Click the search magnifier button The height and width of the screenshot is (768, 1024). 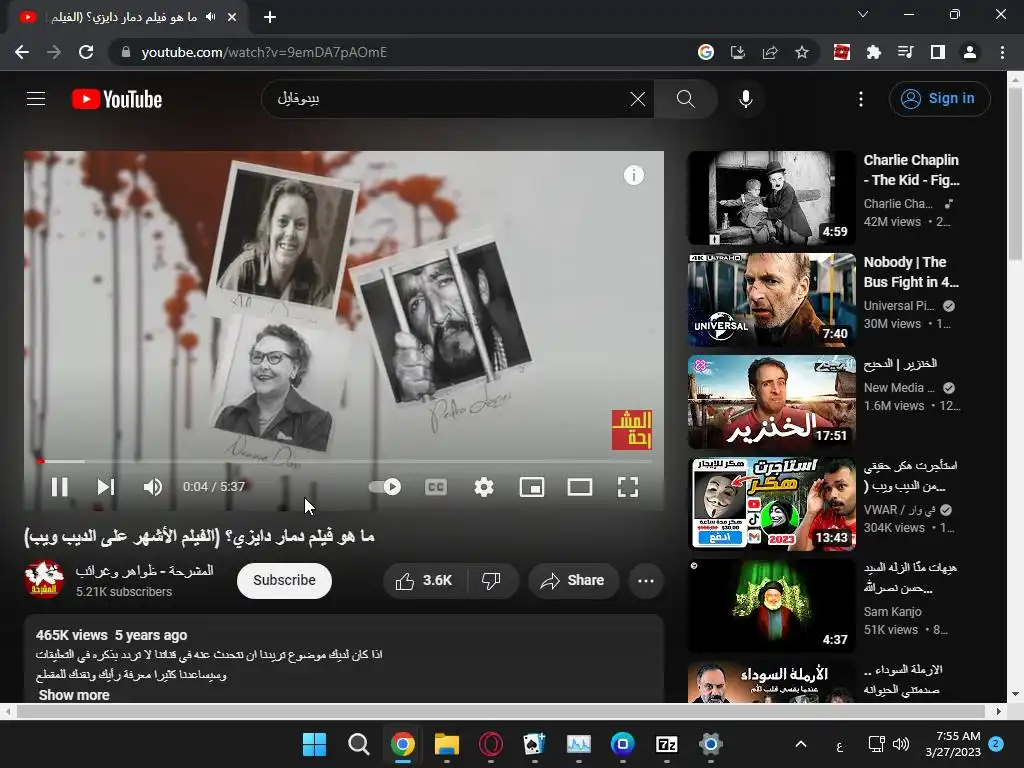pos(685,99)
